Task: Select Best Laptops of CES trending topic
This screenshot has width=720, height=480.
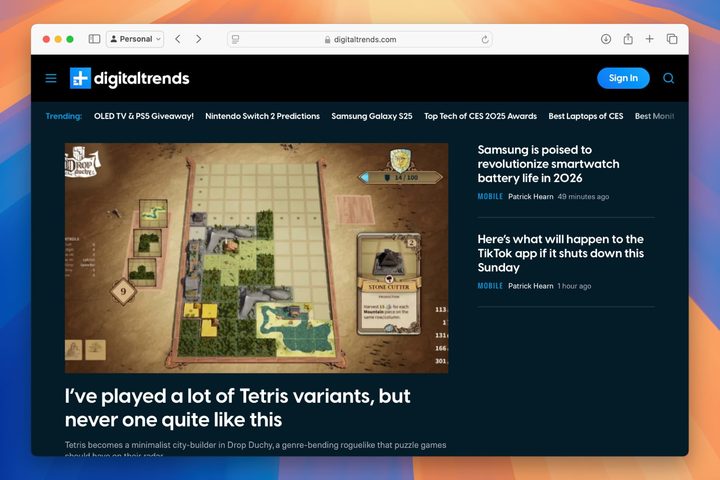Action: 585,116
